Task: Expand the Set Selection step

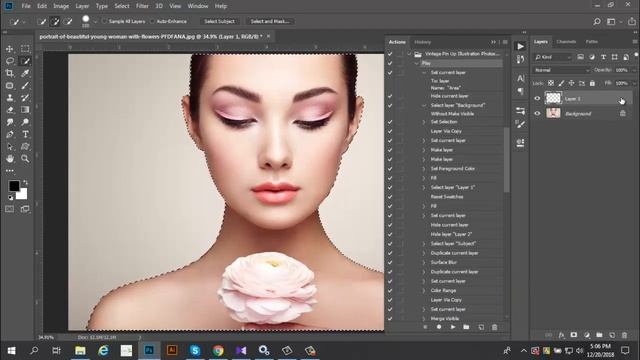Action: (x=424, y=122)
